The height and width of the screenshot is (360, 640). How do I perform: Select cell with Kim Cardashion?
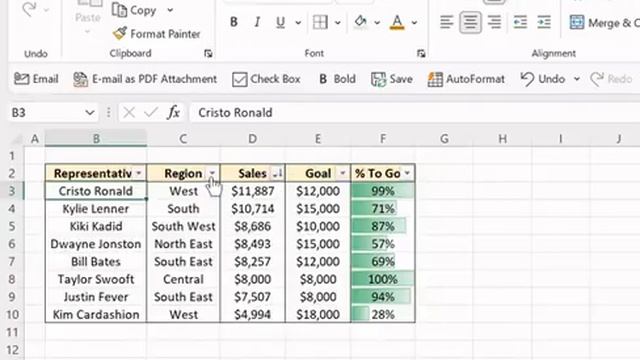pyautogui.click(x=96, y=315)
